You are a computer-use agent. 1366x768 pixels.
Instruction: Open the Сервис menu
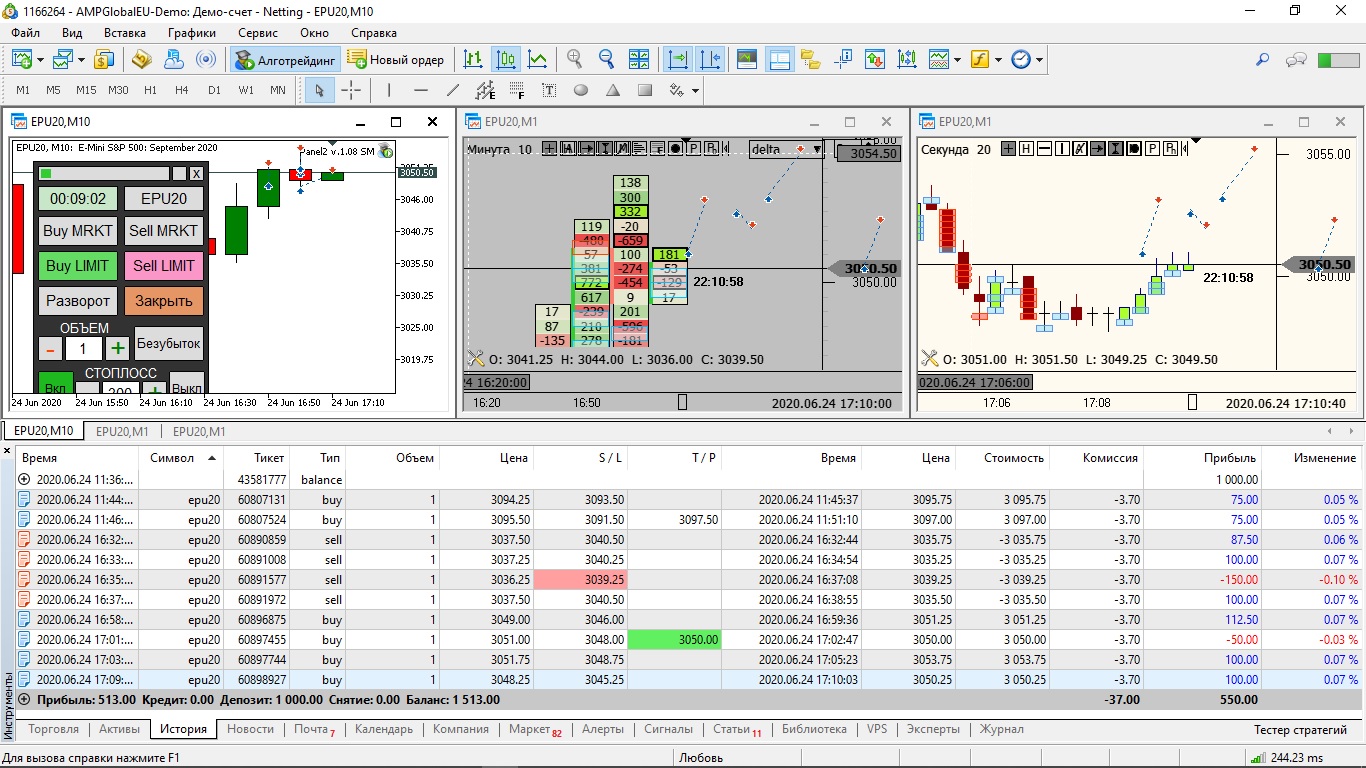click(x=258, y=33)
